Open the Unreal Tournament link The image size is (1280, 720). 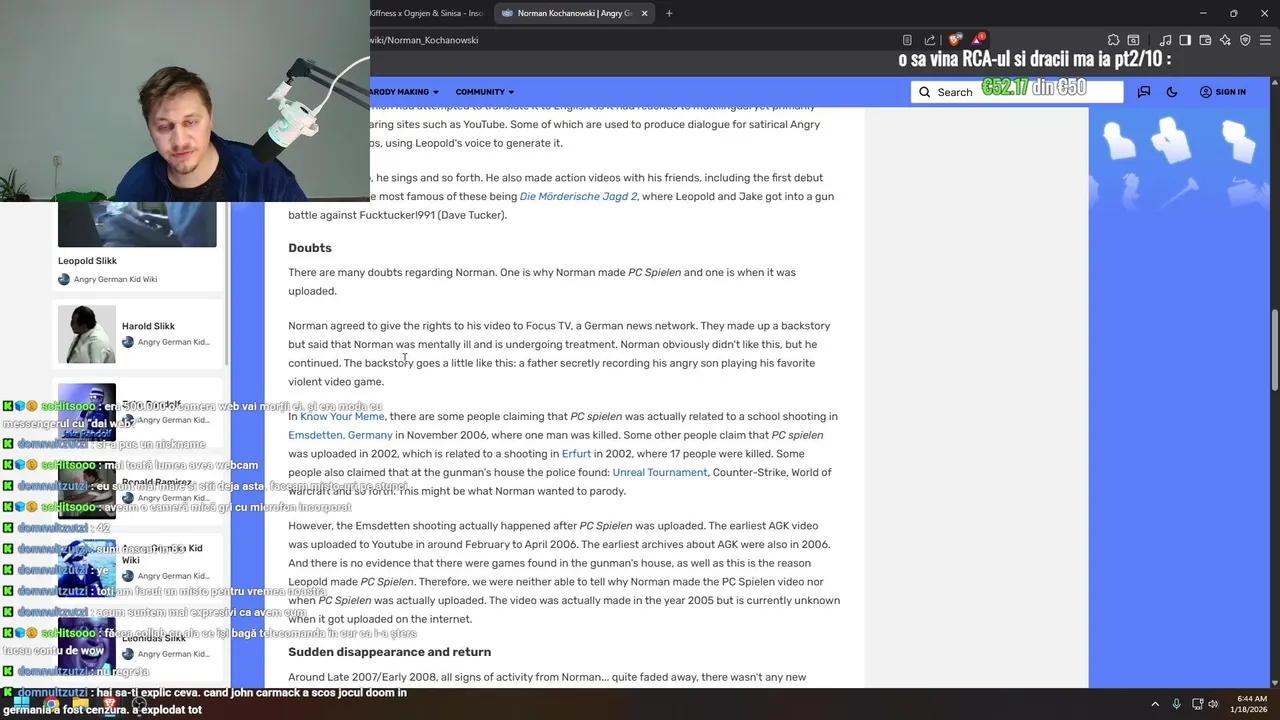(659, 472)
